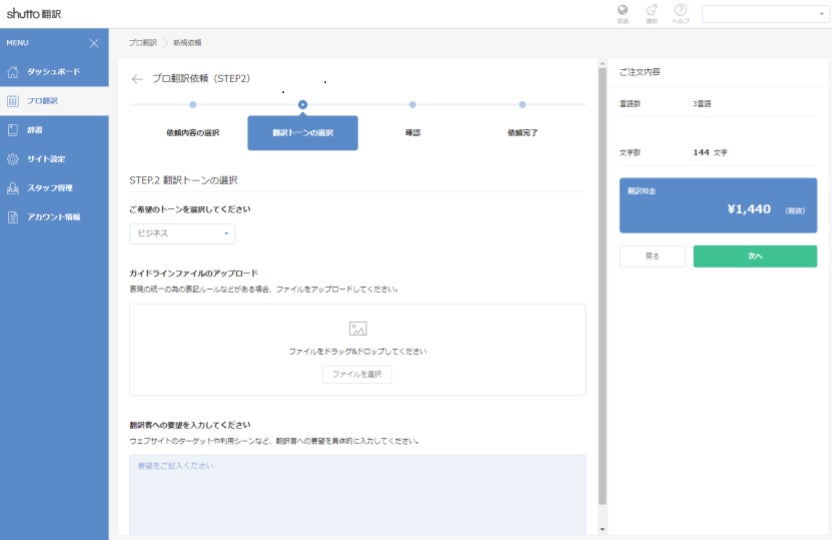The width and height of the screenshot is (832, 540).
Task: Click the 戻る button in order panel
Action: (x=652, y=256)
